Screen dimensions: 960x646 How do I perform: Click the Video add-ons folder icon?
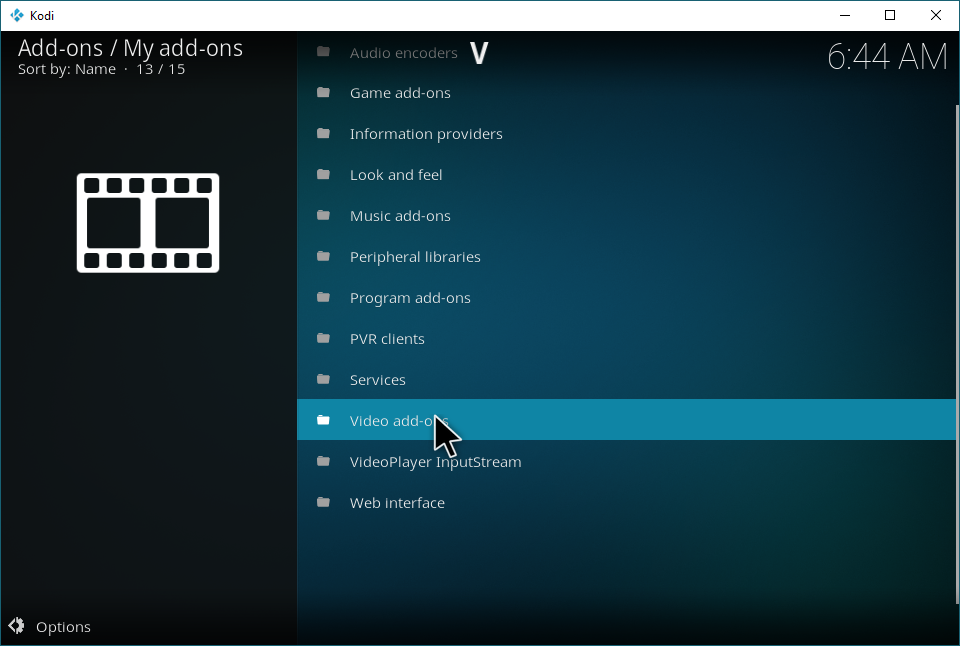click(323, 420)
